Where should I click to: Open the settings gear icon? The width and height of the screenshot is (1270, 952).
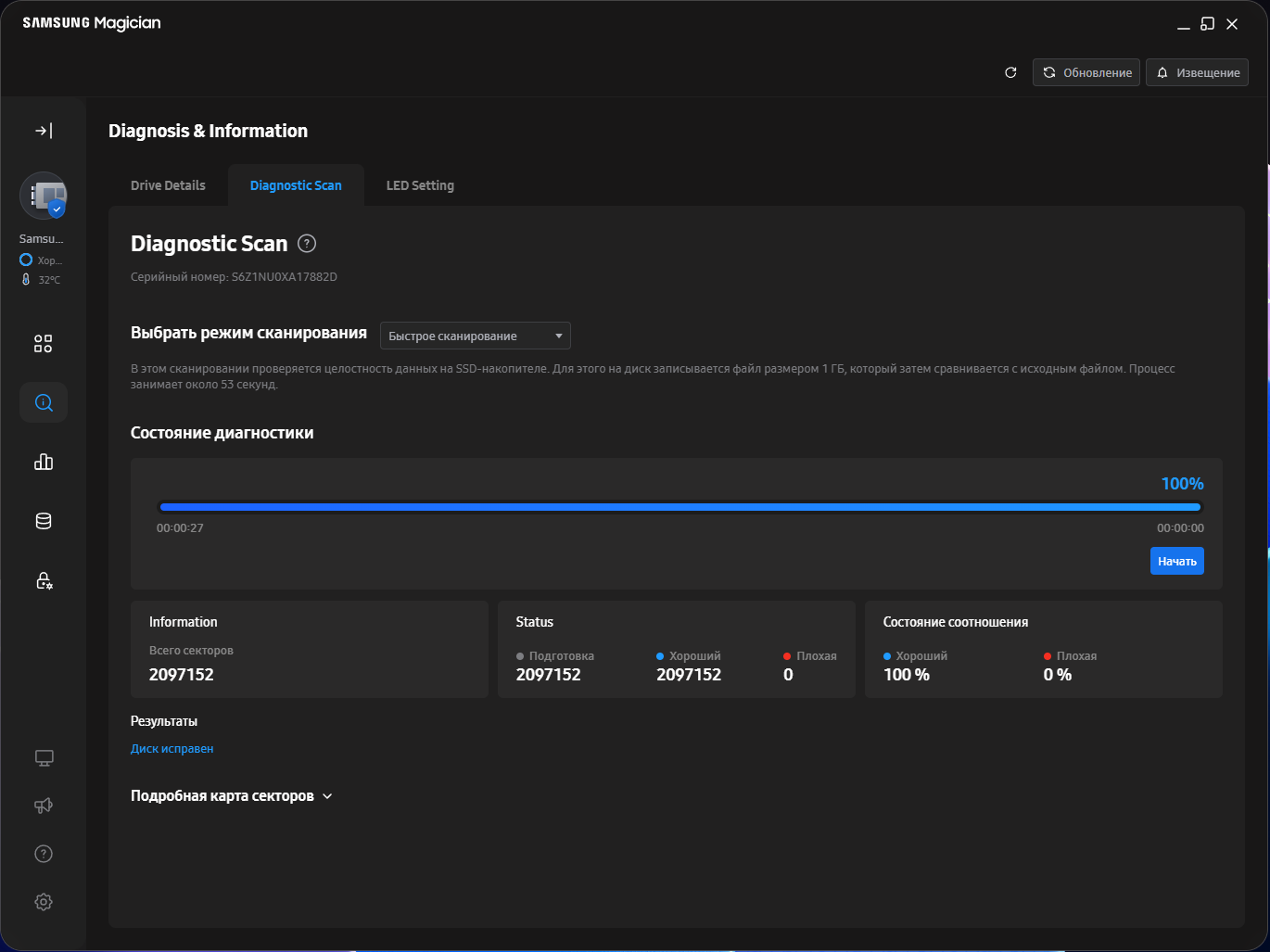click(x=44, y=902)
